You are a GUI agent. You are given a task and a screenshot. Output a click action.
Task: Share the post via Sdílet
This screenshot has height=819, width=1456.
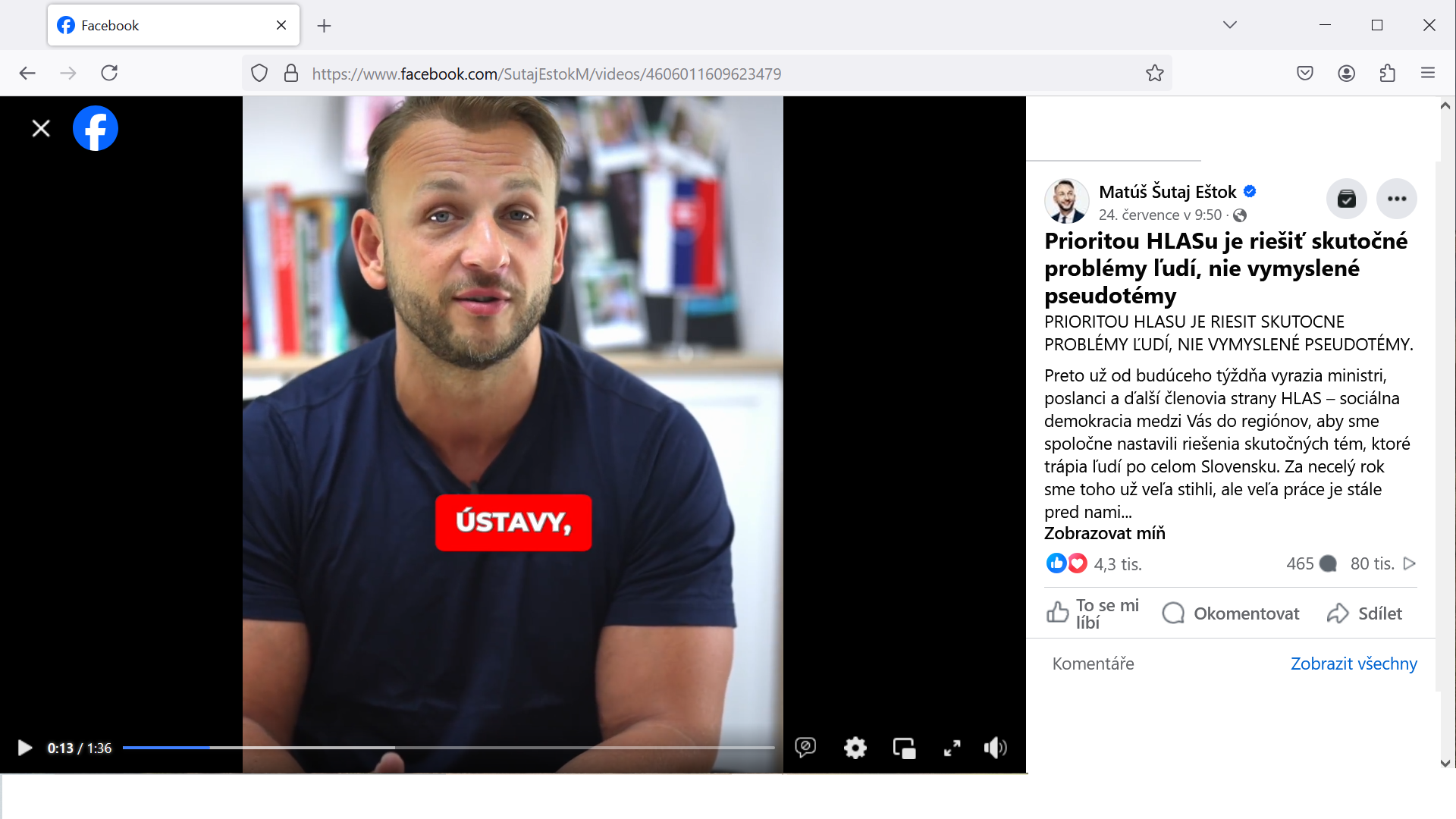pos(1365,613)
